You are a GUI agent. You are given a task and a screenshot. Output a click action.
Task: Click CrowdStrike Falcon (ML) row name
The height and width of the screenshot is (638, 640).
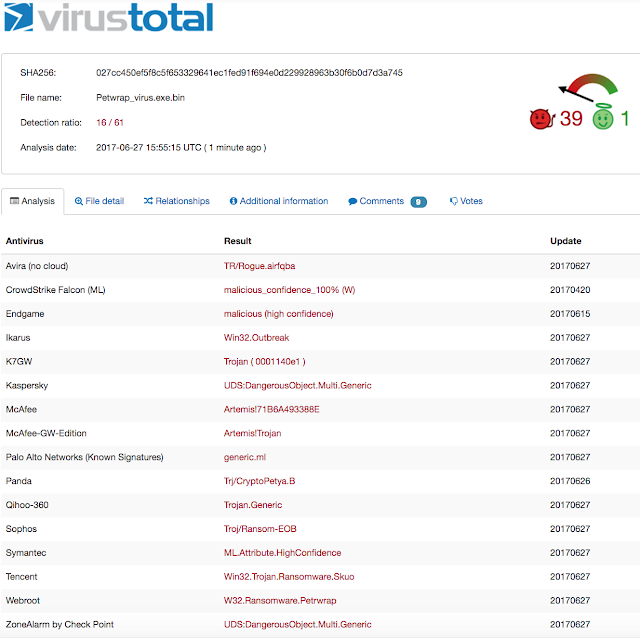coord(56,290)
